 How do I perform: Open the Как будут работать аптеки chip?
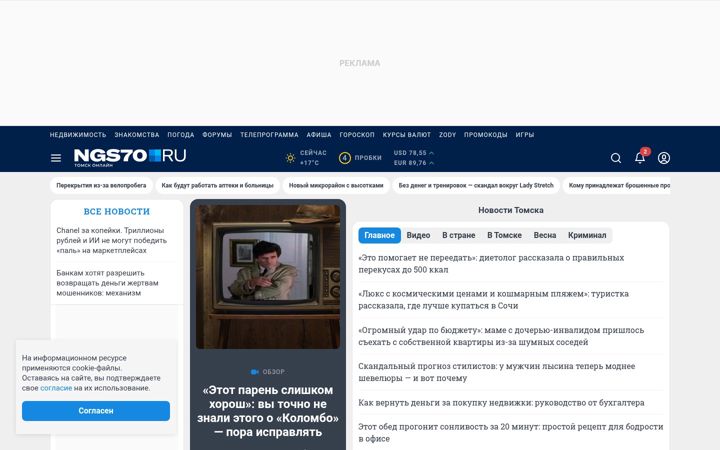coord(217,186)
